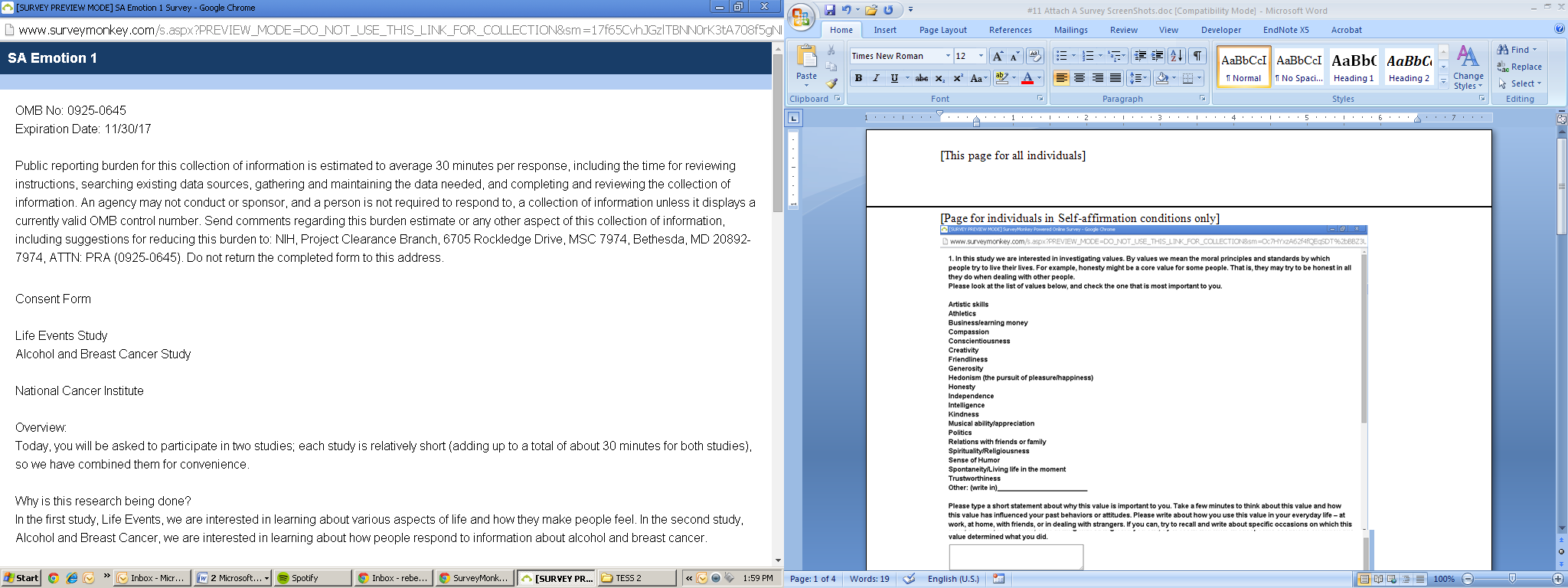Open the Change Case dropdown
This screenshot has height=588, width=1568.
[x=979, y=78]
